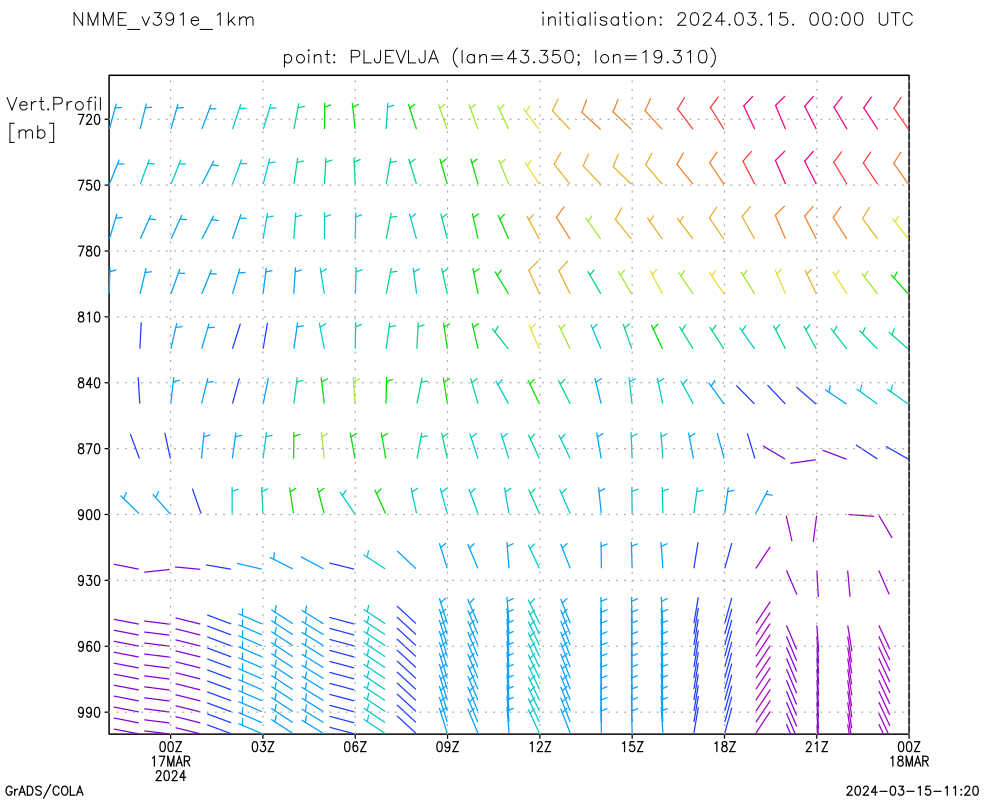Click the GrADS/COLA credit text
The width and height of the screenshot is (1000, 800).
click(44, 791)
